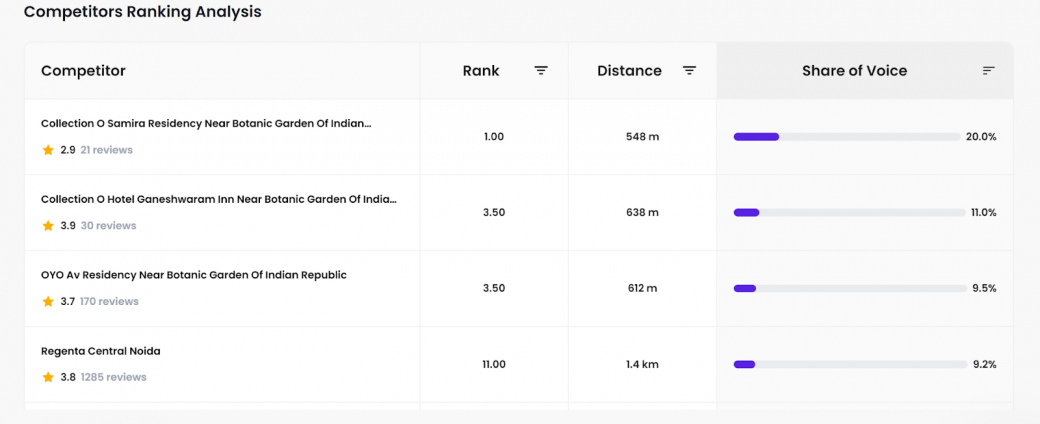Screen dimensions: 1040x424
Task: Click the Share of Voice sort icon
Action: click(x=989, y=71)
